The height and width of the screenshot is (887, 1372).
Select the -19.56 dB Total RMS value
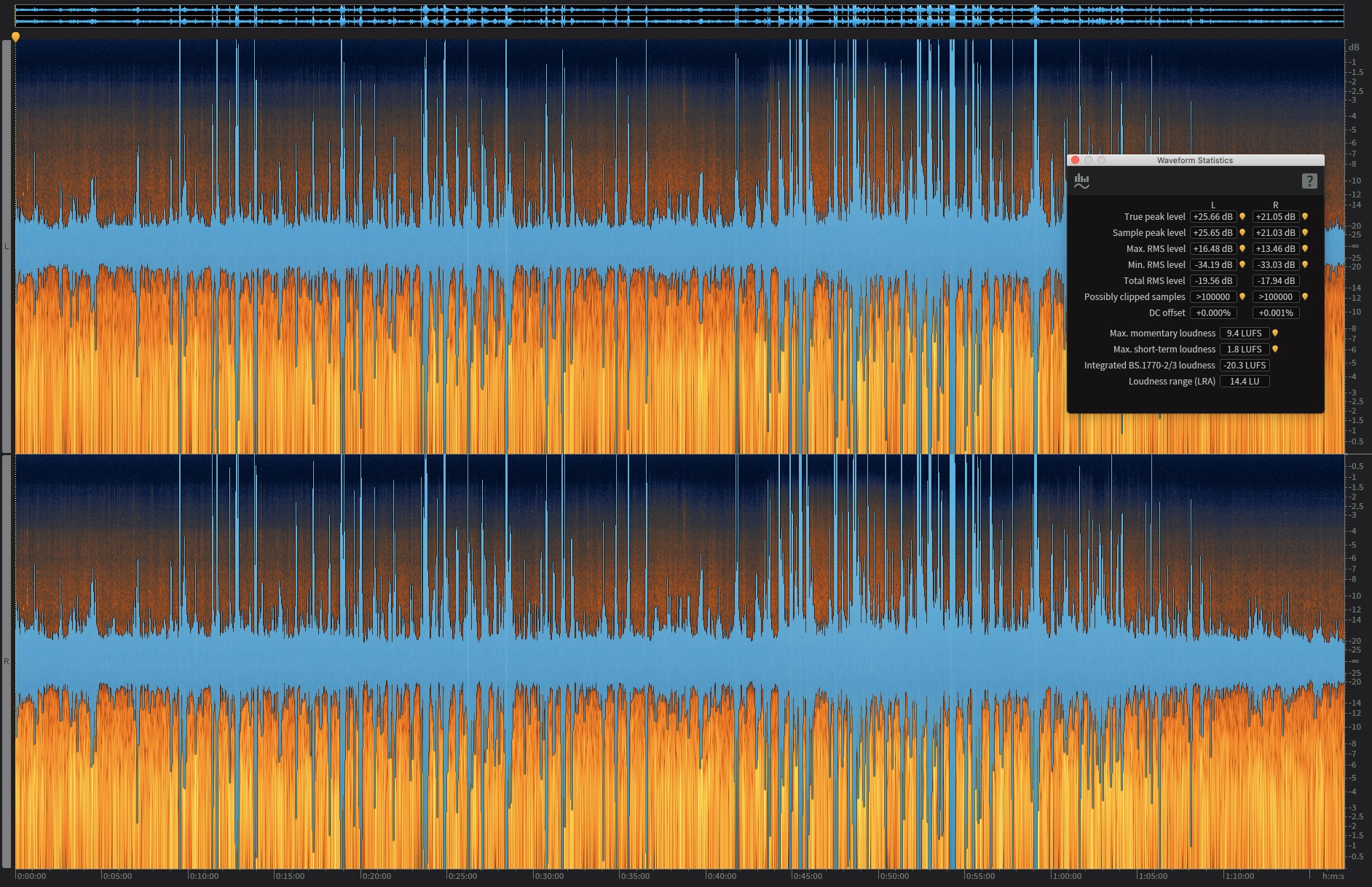(1213, 280)
